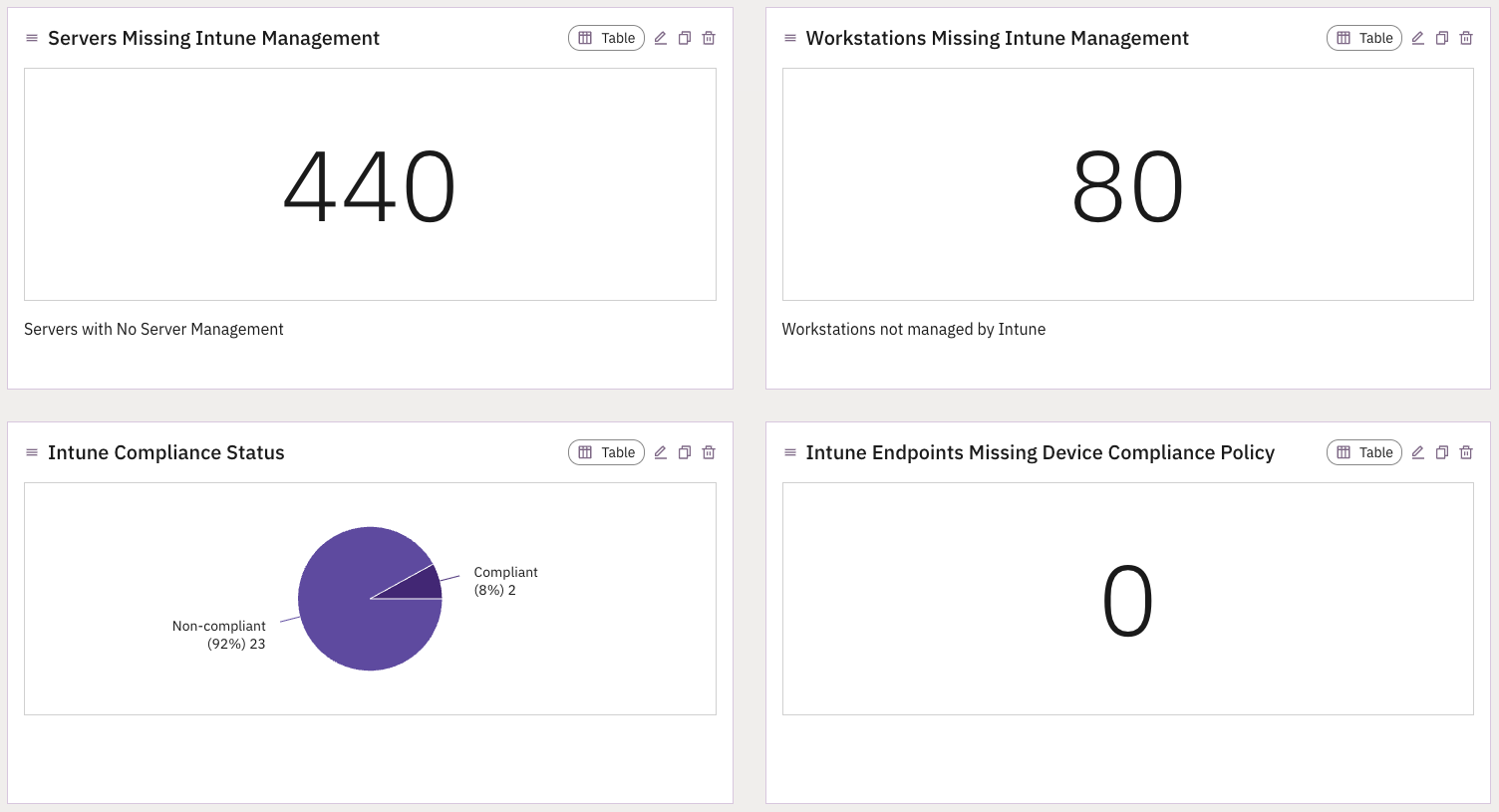
Task: Delete the Intune Compliance Status widget
Action: (x=709, y=452)
